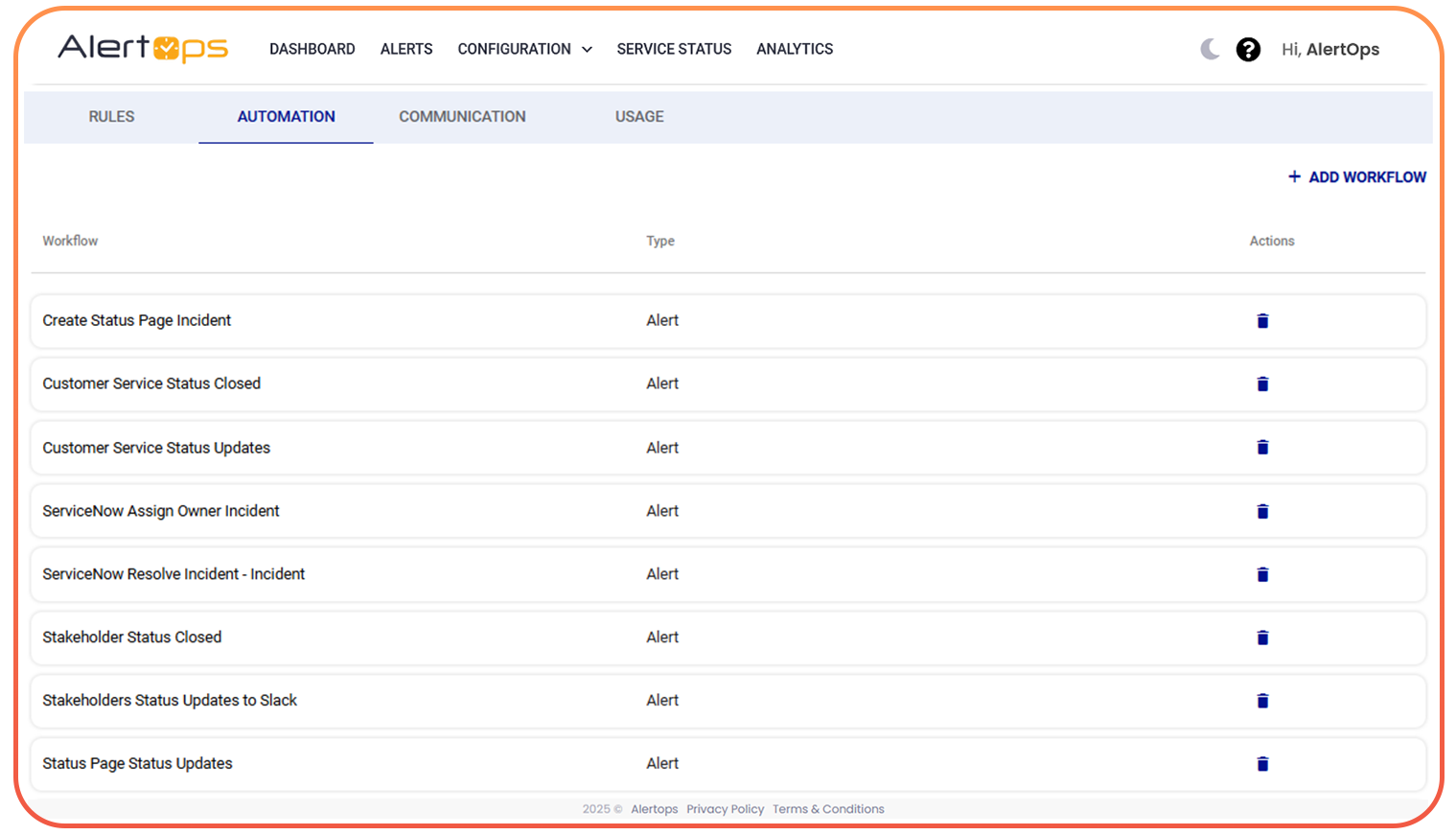Open the Terms & Conditions link
Image resolution: width=1456 pixels, height=835 pixels.
[x=827, y=808]
